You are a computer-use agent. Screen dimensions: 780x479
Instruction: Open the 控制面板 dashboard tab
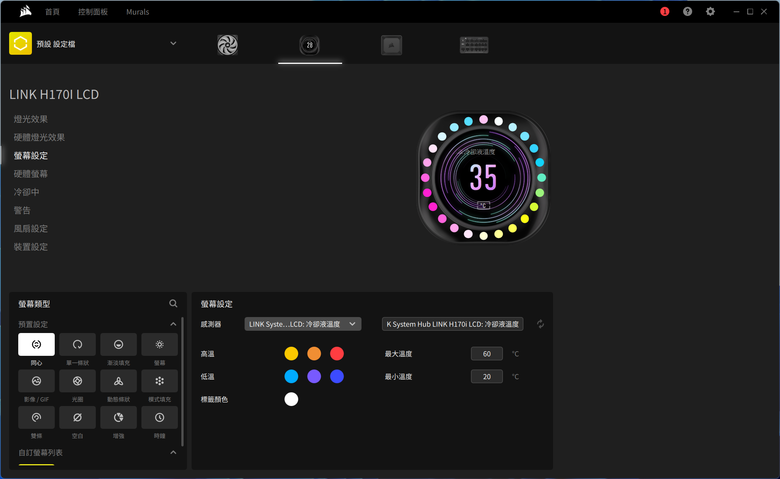click(x=93, y=12)
